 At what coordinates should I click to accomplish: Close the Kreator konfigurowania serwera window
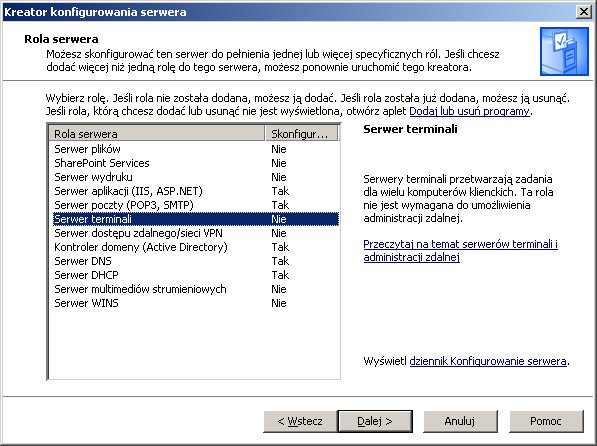pyautogui.click(x=584, y=12)
